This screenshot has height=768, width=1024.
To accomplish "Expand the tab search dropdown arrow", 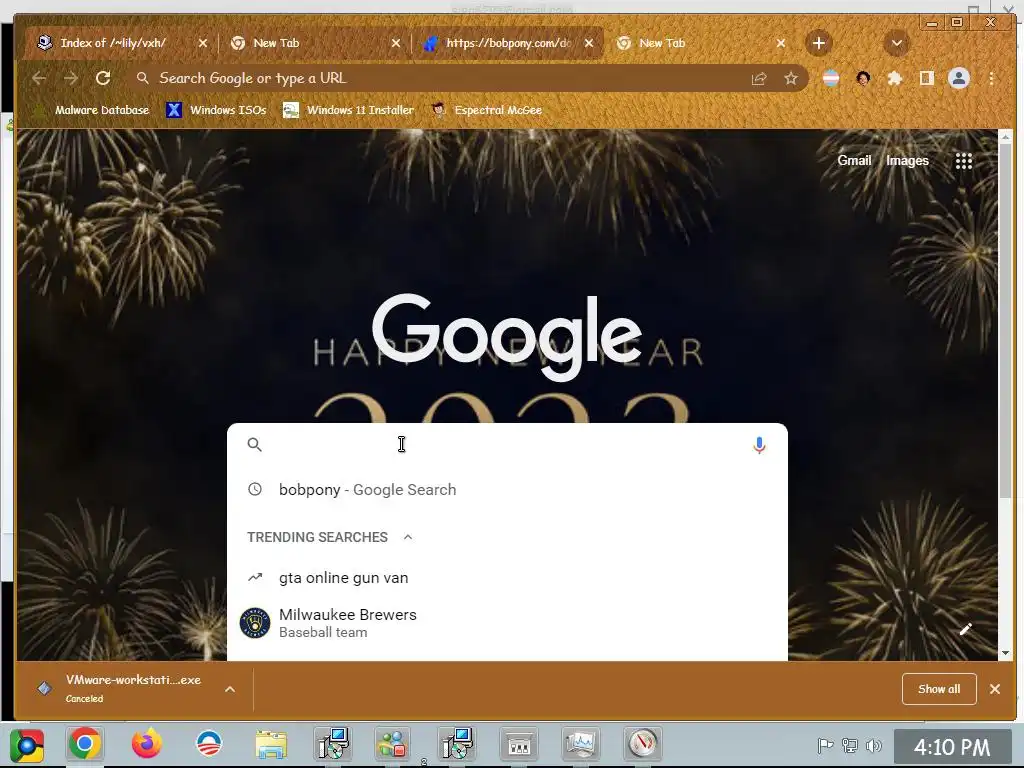I will point(897,43).
